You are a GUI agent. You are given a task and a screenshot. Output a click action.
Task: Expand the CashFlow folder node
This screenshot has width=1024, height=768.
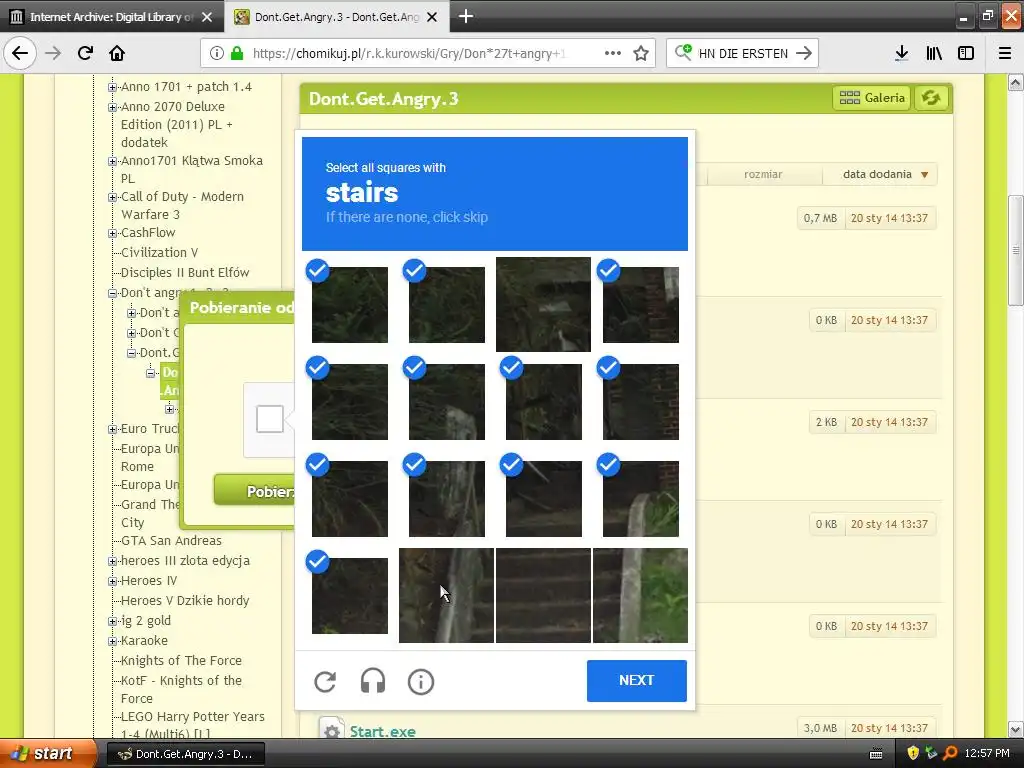coord(112,233)
